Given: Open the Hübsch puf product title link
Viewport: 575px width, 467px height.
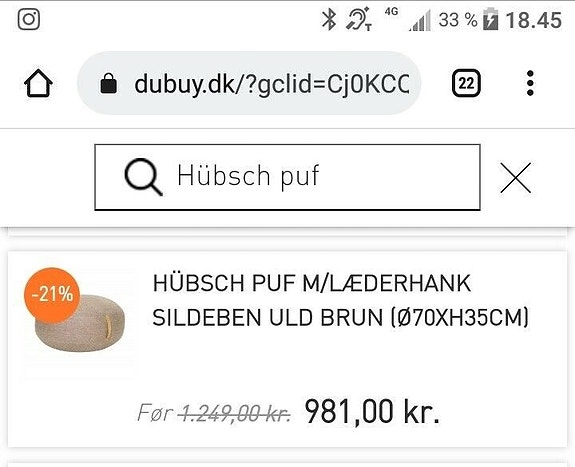Looking at the screenshot, I should (340, 300).
